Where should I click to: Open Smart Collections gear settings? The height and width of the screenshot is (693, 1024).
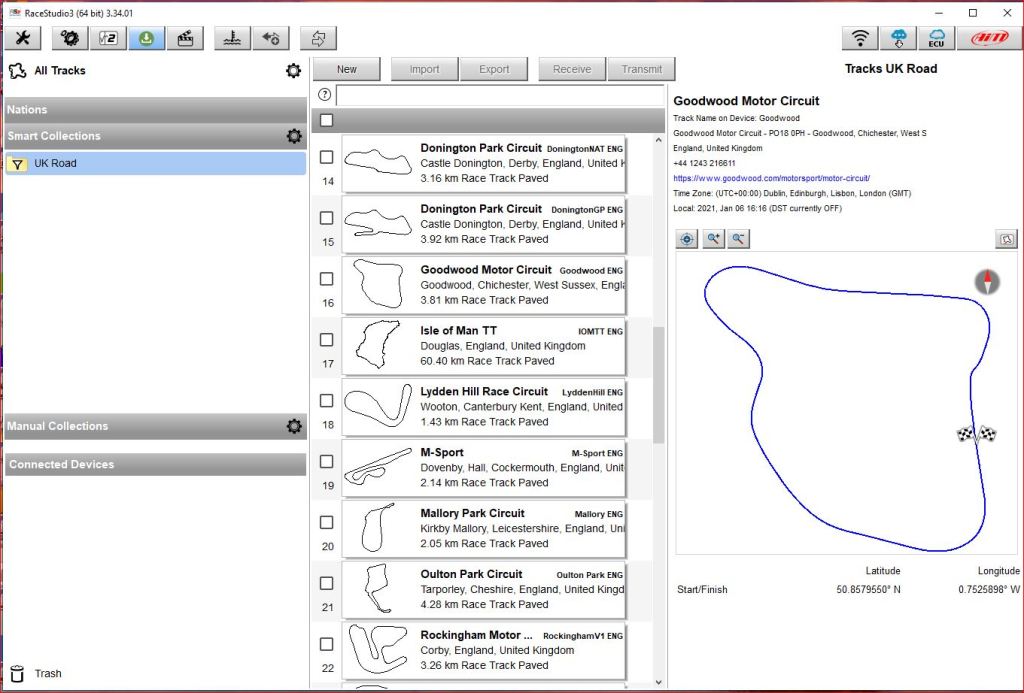pyautogui.click(x=294, y=136)
